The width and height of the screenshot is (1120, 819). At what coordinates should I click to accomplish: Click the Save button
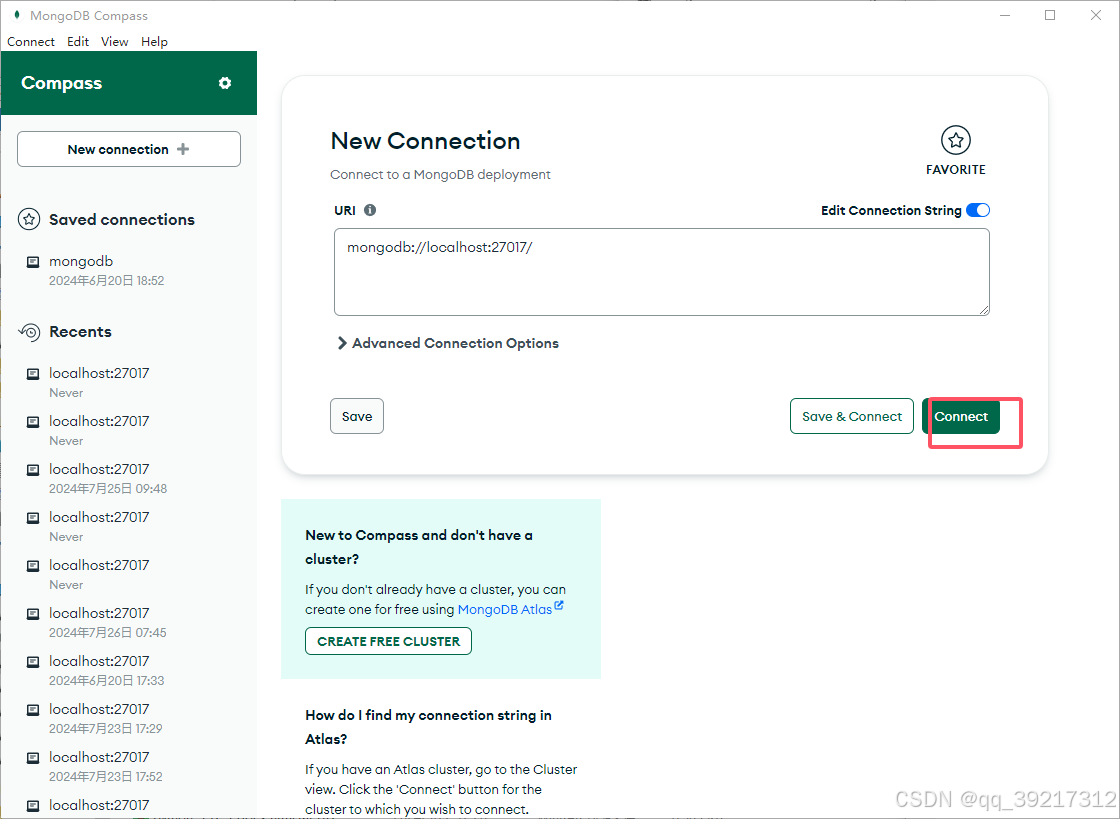tap(356, 416)
